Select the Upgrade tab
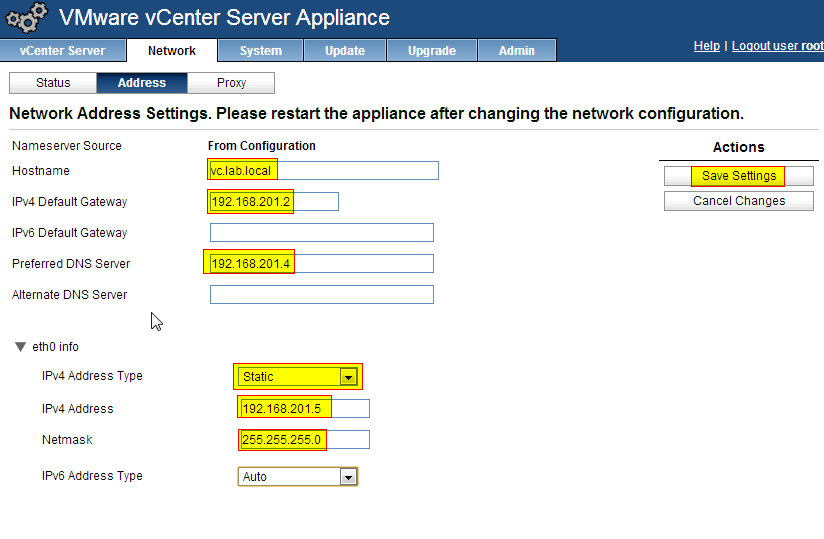 [432, 51]
